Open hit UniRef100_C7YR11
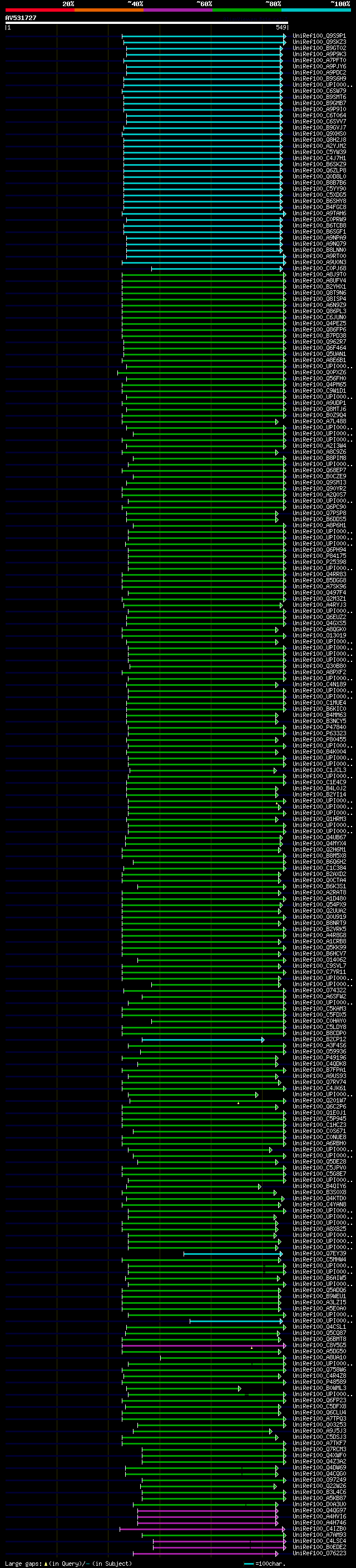This screenshot has width=356, height=1568. coord(319,972)
